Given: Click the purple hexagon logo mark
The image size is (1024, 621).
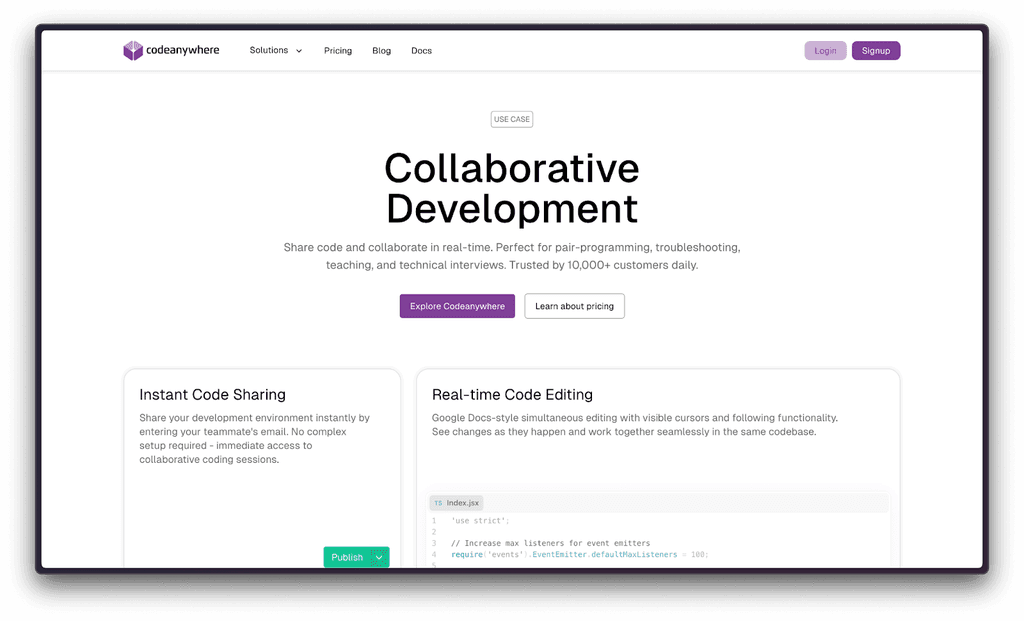Looking at the screenshot, I should pos(132,50).
